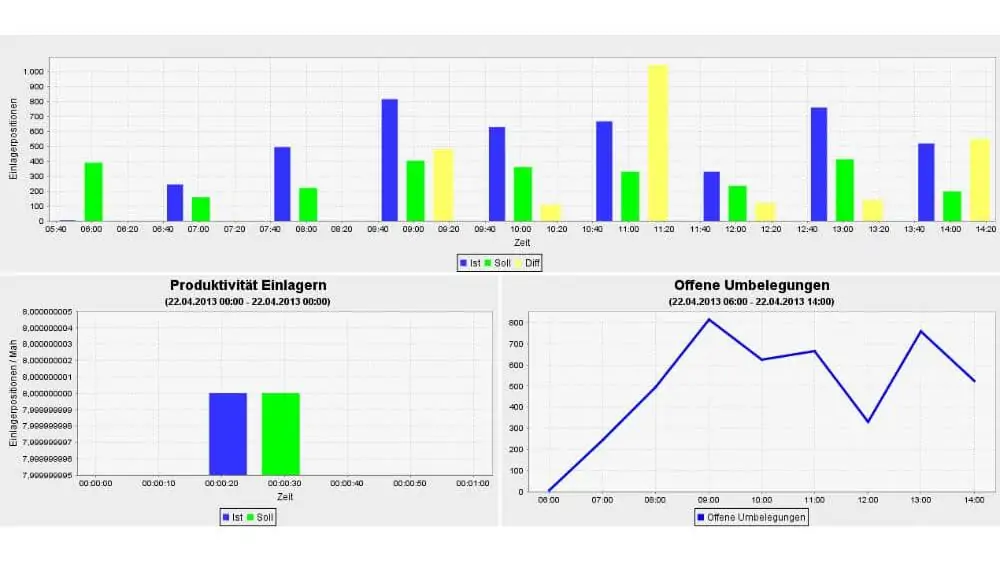Click the Einlagerpositionen axis label of top chart

[14, 140]
